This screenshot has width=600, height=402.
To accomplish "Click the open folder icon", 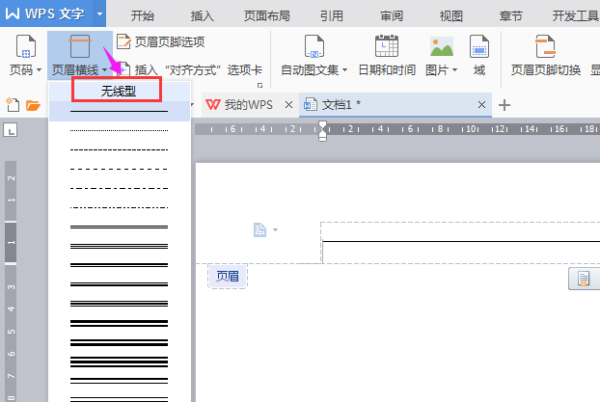I will pos(33,105).
